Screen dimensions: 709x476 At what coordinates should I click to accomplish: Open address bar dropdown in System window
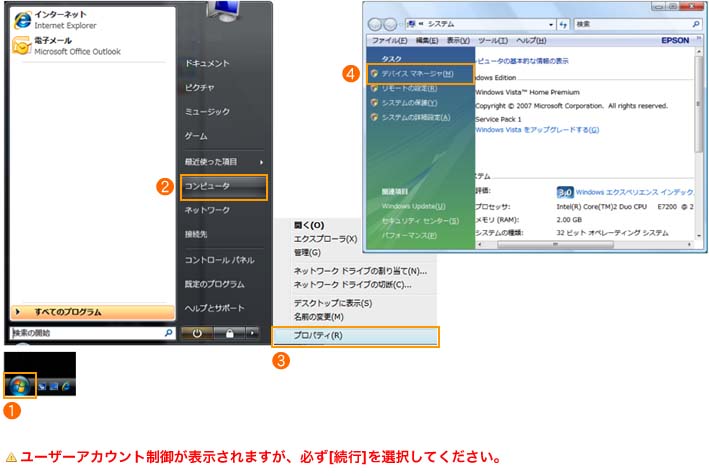tap(551, 24)
